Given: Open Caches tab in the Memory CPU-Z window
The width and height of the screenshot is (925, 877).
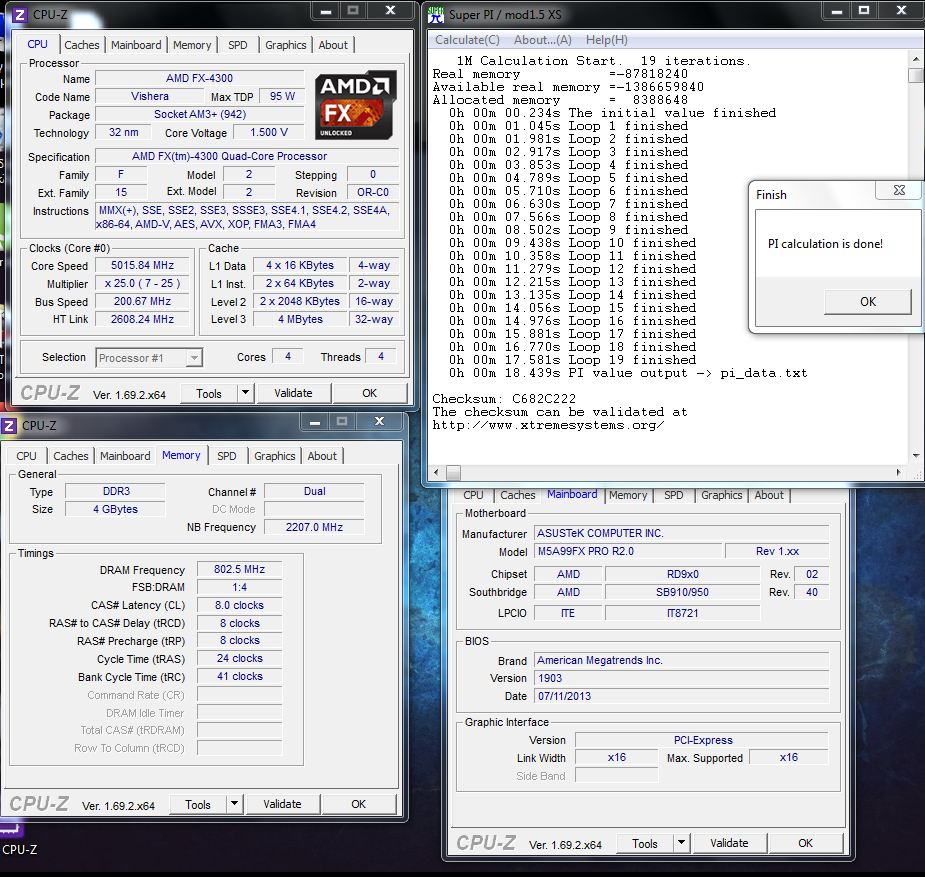Looking at the screenshot, I should click(x=70, y=456).
